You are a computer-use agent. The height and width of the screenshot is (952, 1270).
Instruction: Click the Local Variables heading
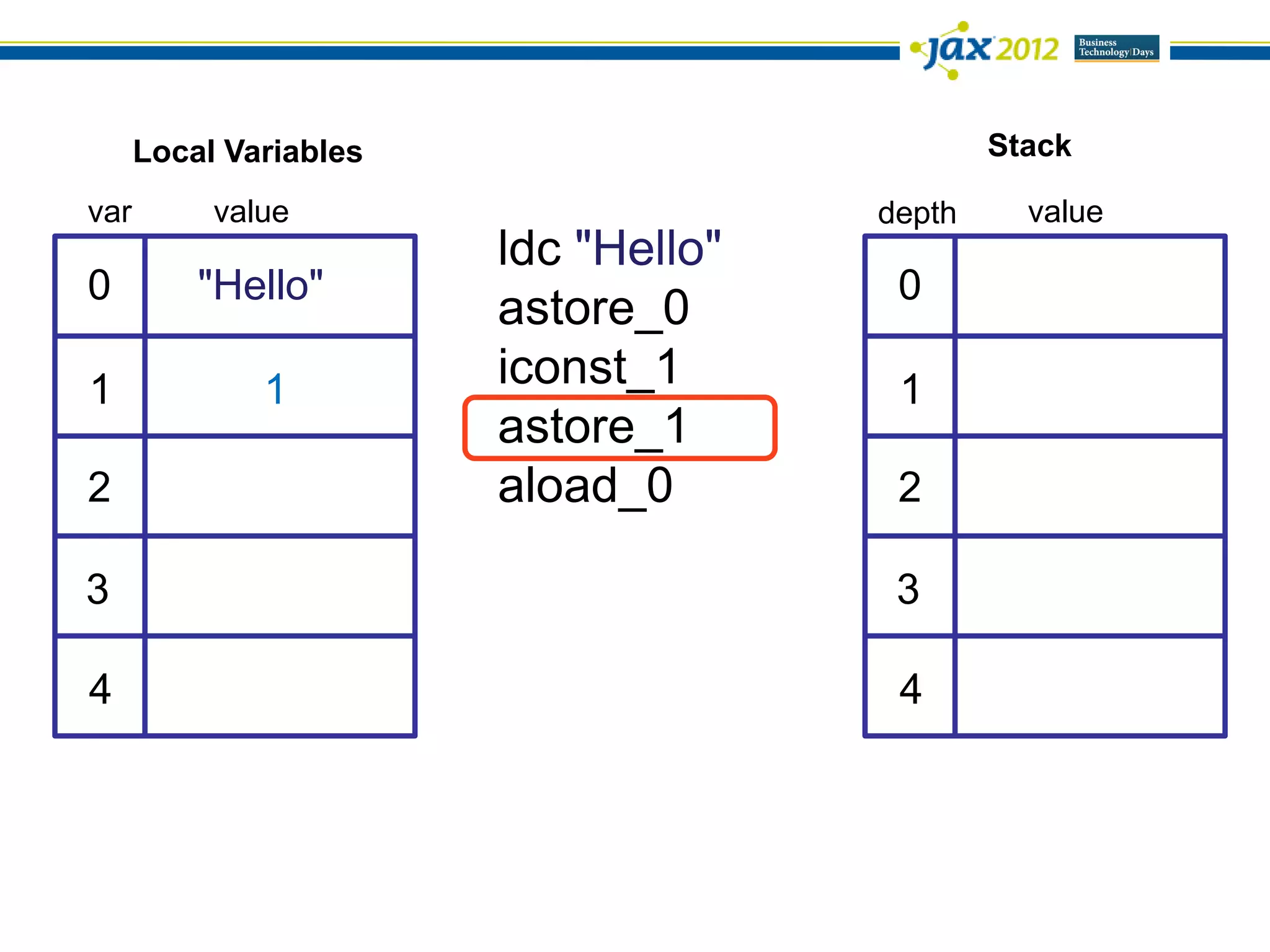click(x=247, y=152)
